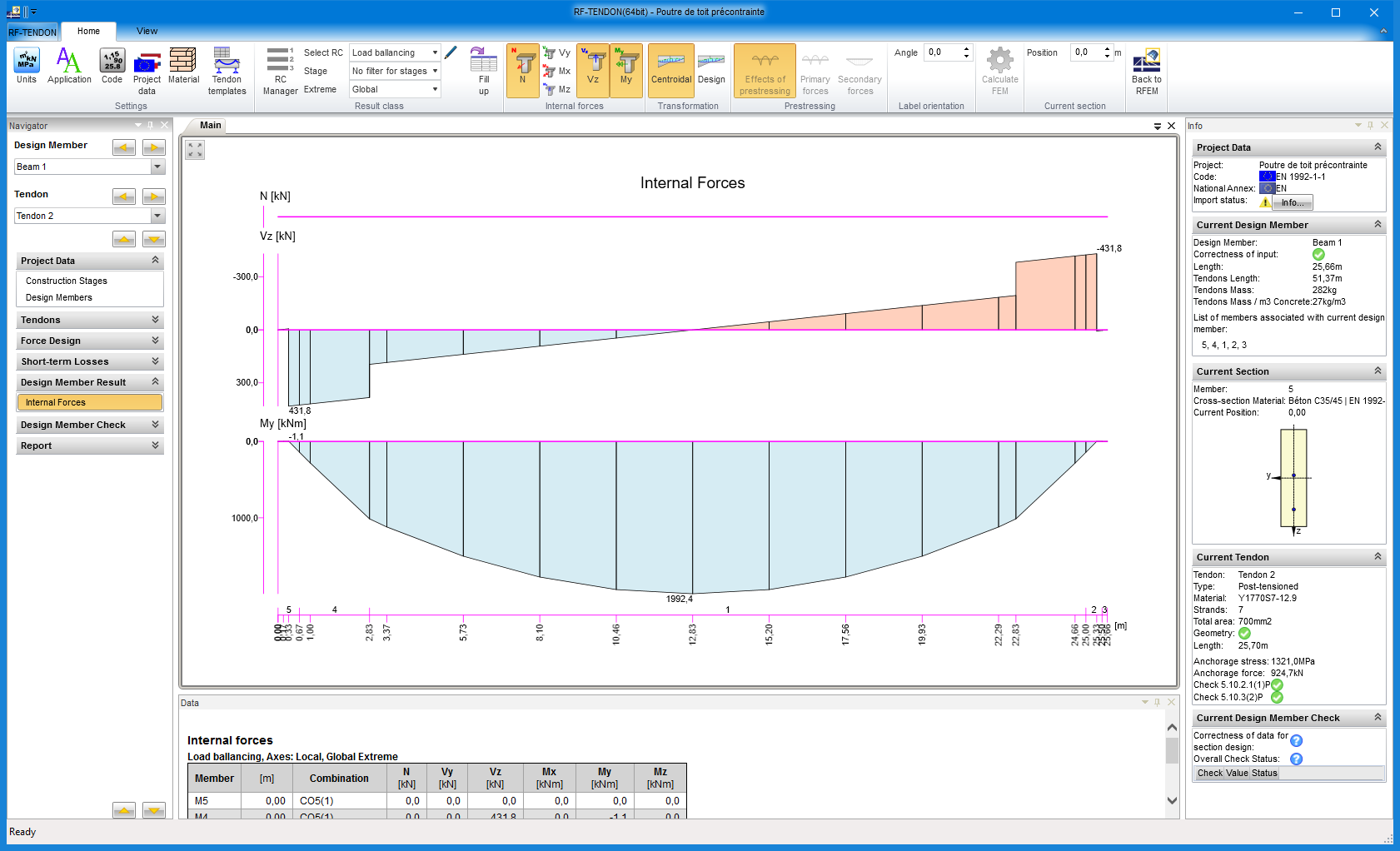Click the down arrow at the Navigator bottom
Image resolution: width=1400 pixels, height=851 pixels.
click(x=154, y=810)
